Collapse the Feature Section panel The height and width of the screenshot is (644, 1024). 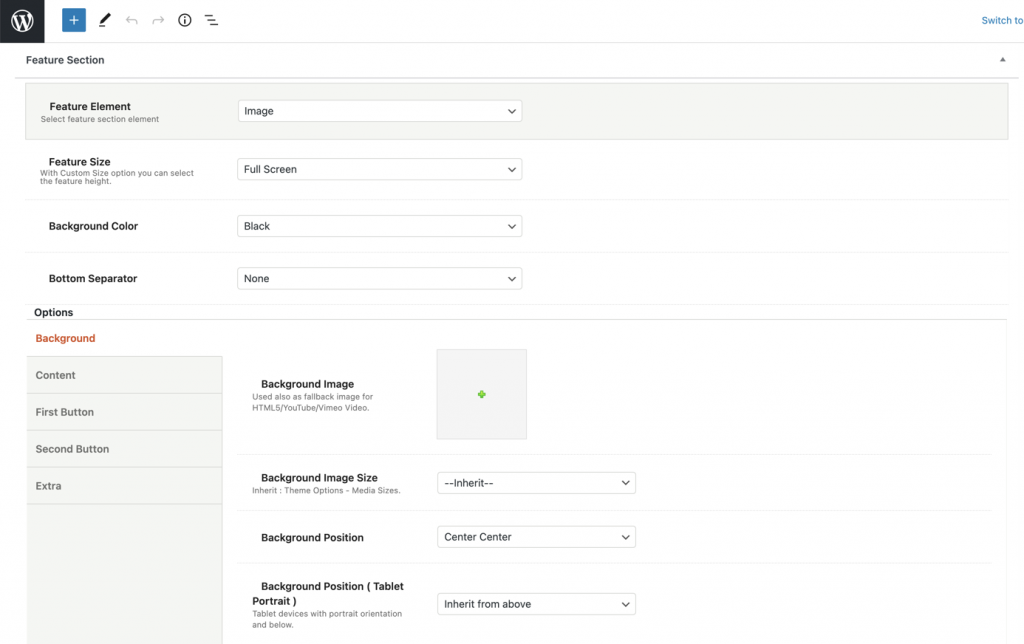click(x=1002, y=60)
